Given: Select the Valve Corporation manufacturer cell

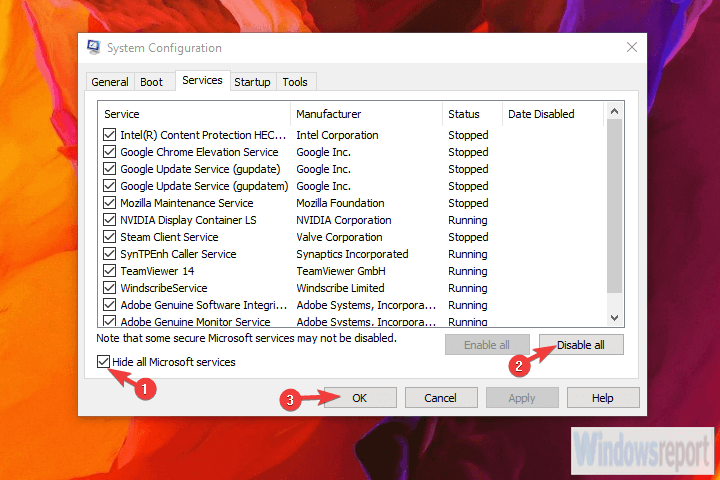Looking at the screenshot, I should point(339,237).
